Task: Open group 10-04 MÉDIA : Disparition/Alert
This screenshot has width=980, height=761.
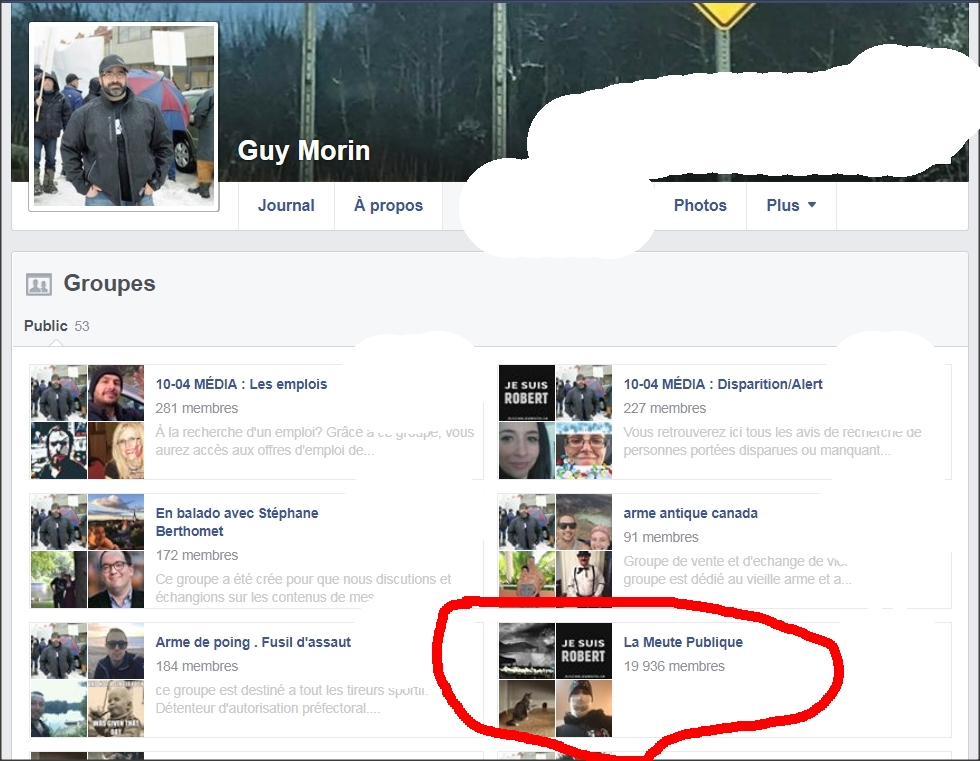Action: pyautogui.click(x=722, y=384)
